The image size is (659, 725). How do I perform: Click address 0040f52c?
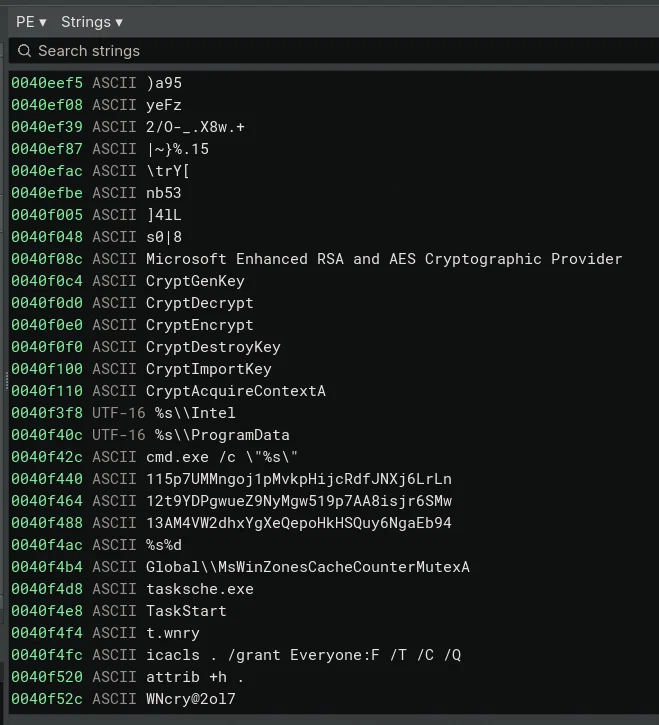pyautogui.click(x=47, y=699)
